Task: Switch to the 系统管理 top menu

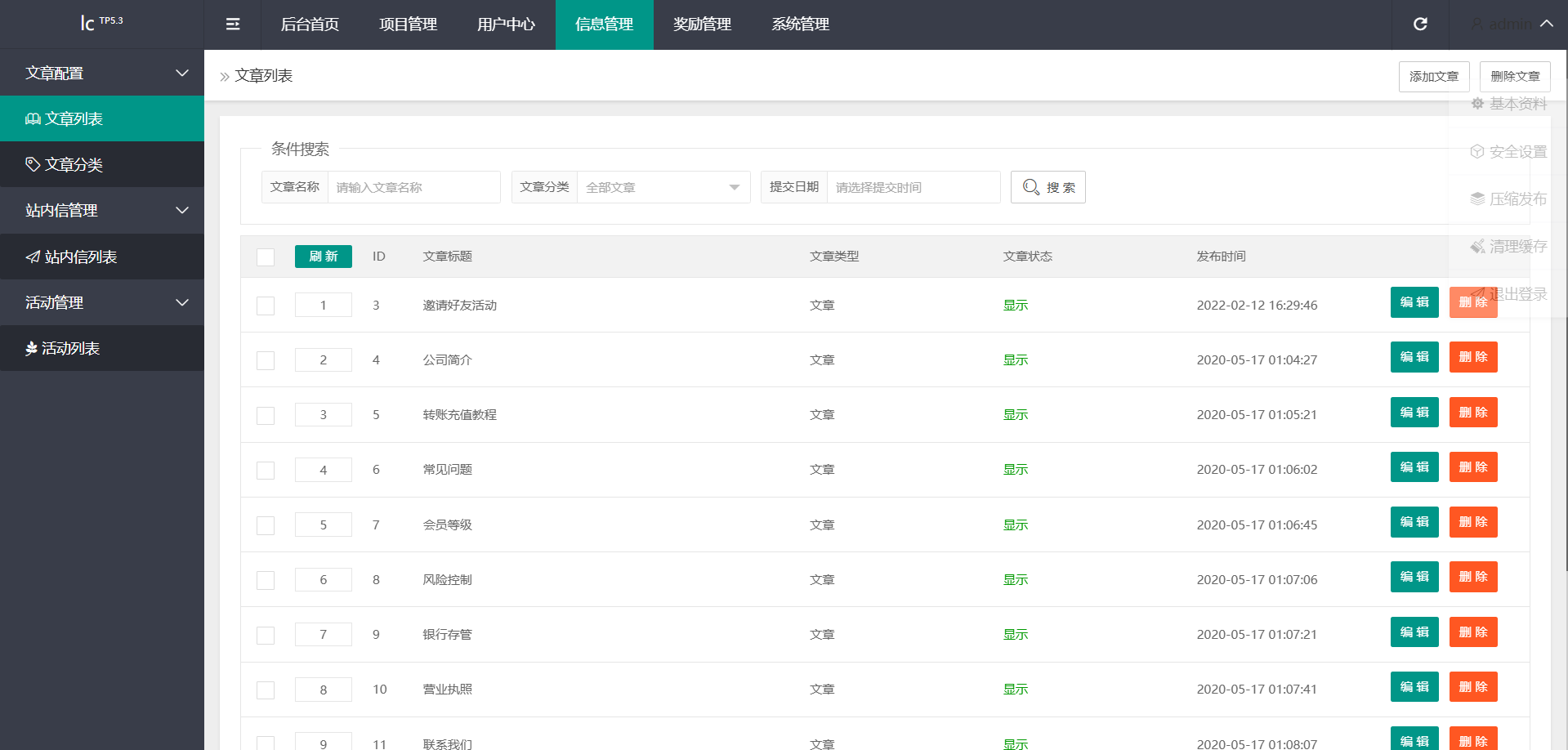Action: point(800,25)
